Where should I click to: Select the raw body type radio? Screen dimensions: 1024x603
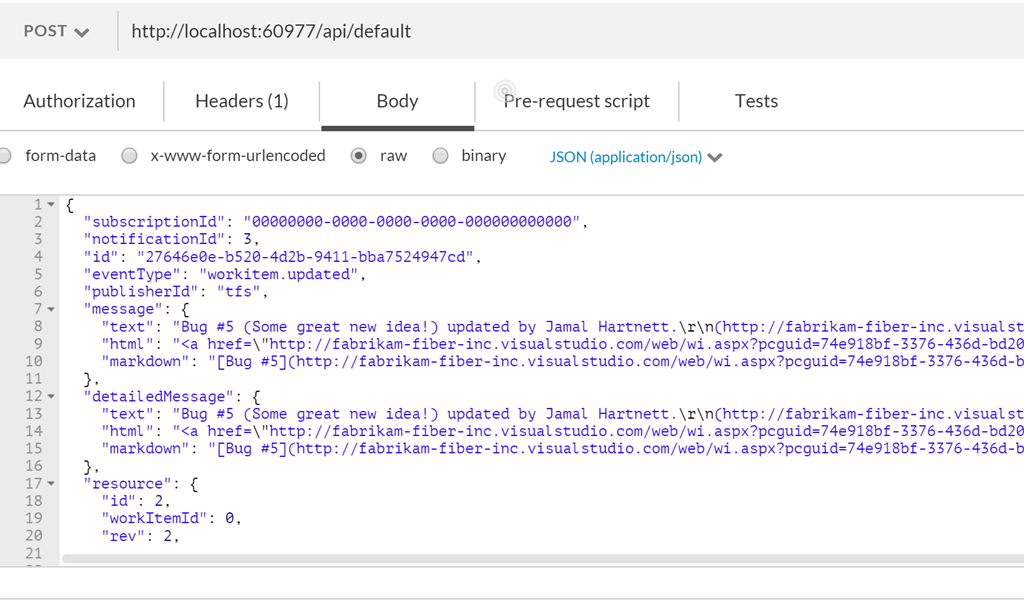[x=359, y=156]
